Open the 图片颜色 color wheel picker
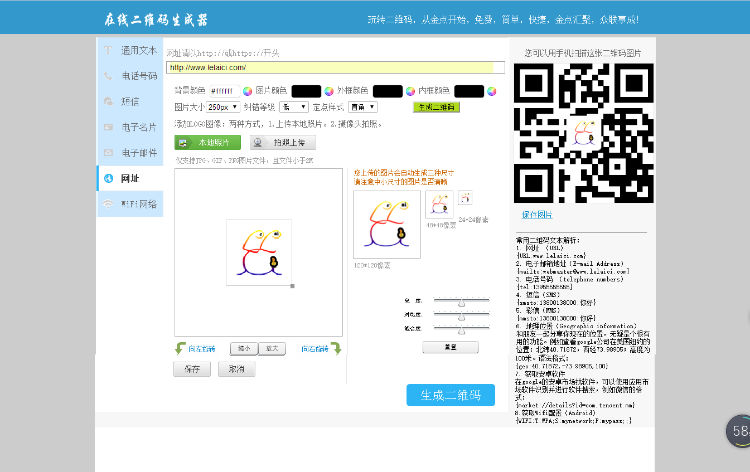The width and height of the screenshot is (750, 472). pos(329,91)
